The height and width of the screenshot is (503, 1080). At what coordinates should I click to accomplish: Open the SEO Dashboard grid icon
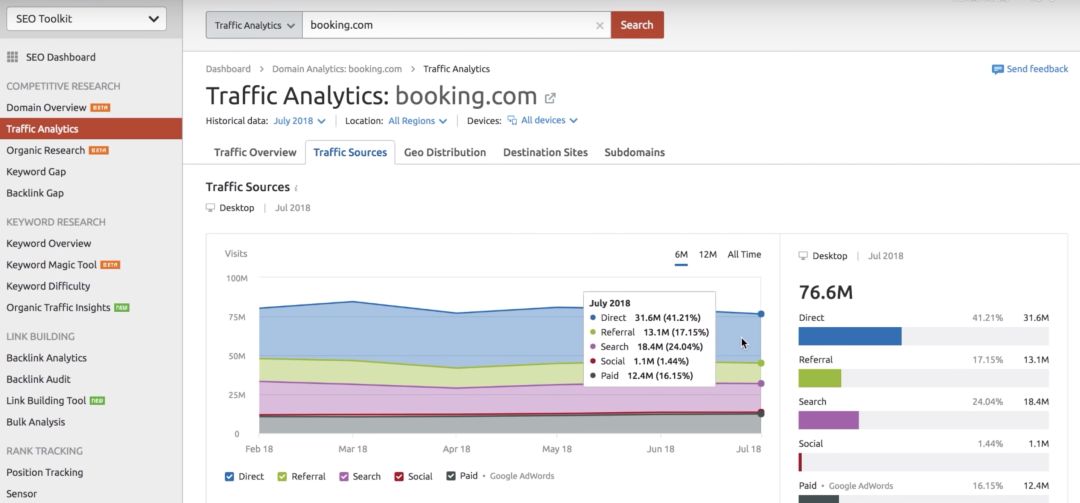click(x=12, y=57)
